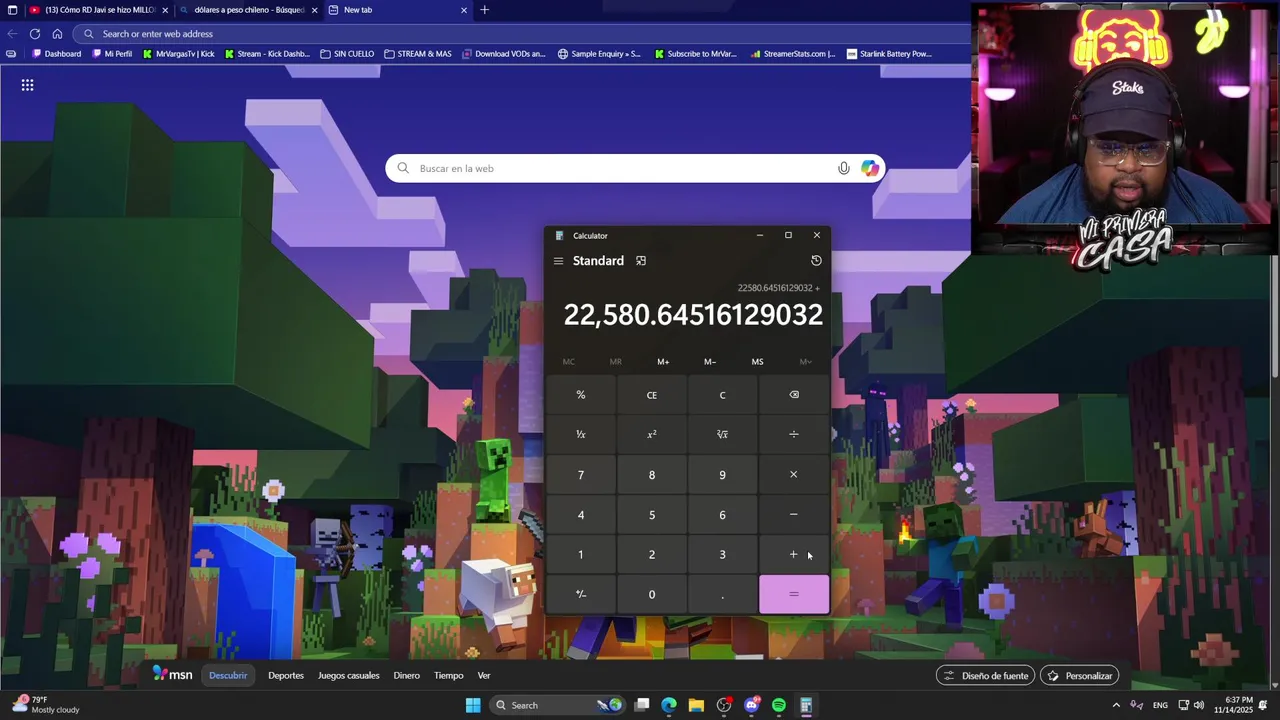Open the 'STREAM & MAS' bookmark folder
Viewport: 1280px width, 720px height.
click(418, 54)
